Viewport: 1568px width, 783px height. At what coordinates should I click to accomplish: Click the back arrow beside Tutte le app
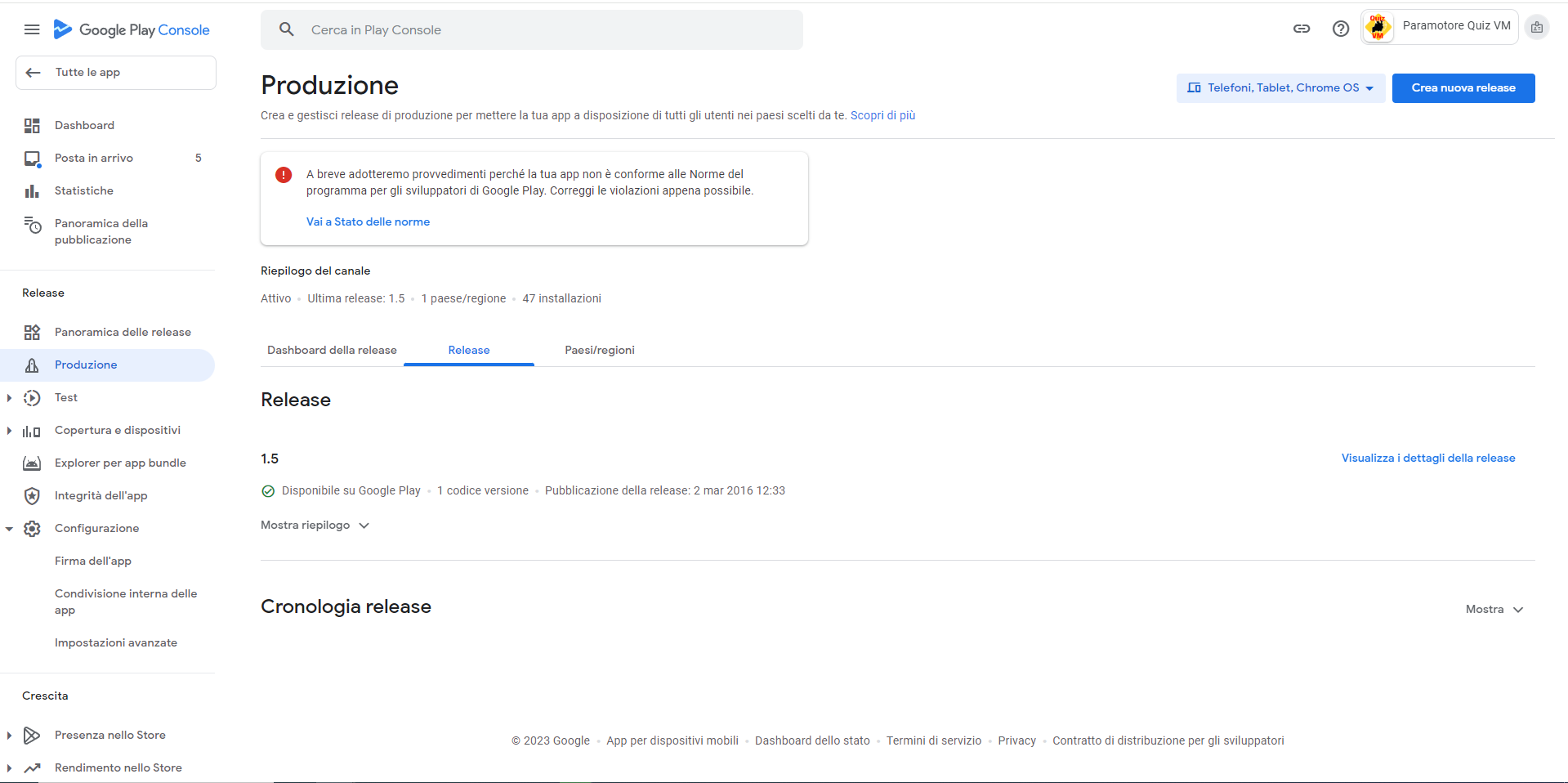(x=34, y=73)
